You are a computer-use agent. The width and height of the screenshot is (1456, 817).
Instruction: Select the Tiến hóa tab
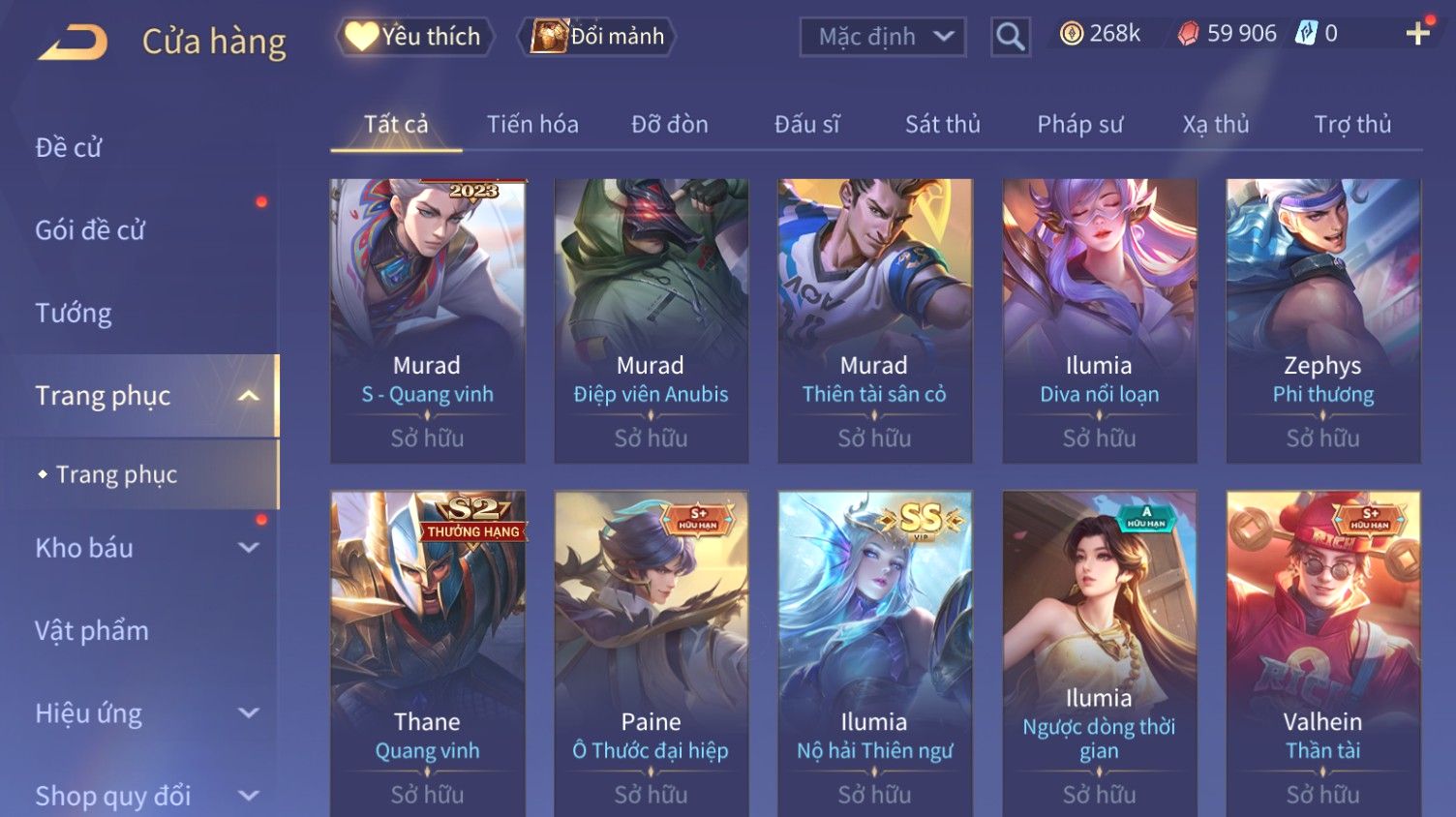coord(532,125)
